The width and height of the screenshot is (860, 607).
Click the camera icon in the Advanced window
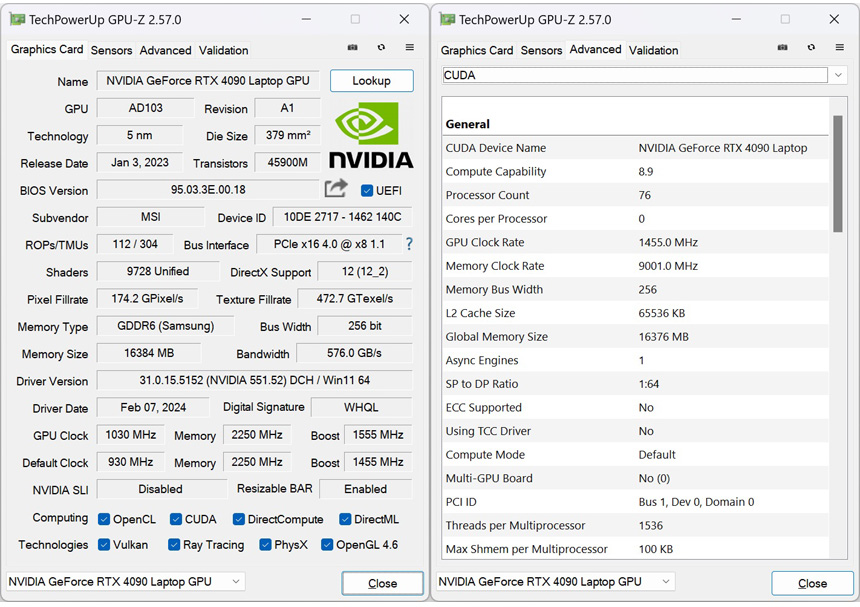(783, 48)
